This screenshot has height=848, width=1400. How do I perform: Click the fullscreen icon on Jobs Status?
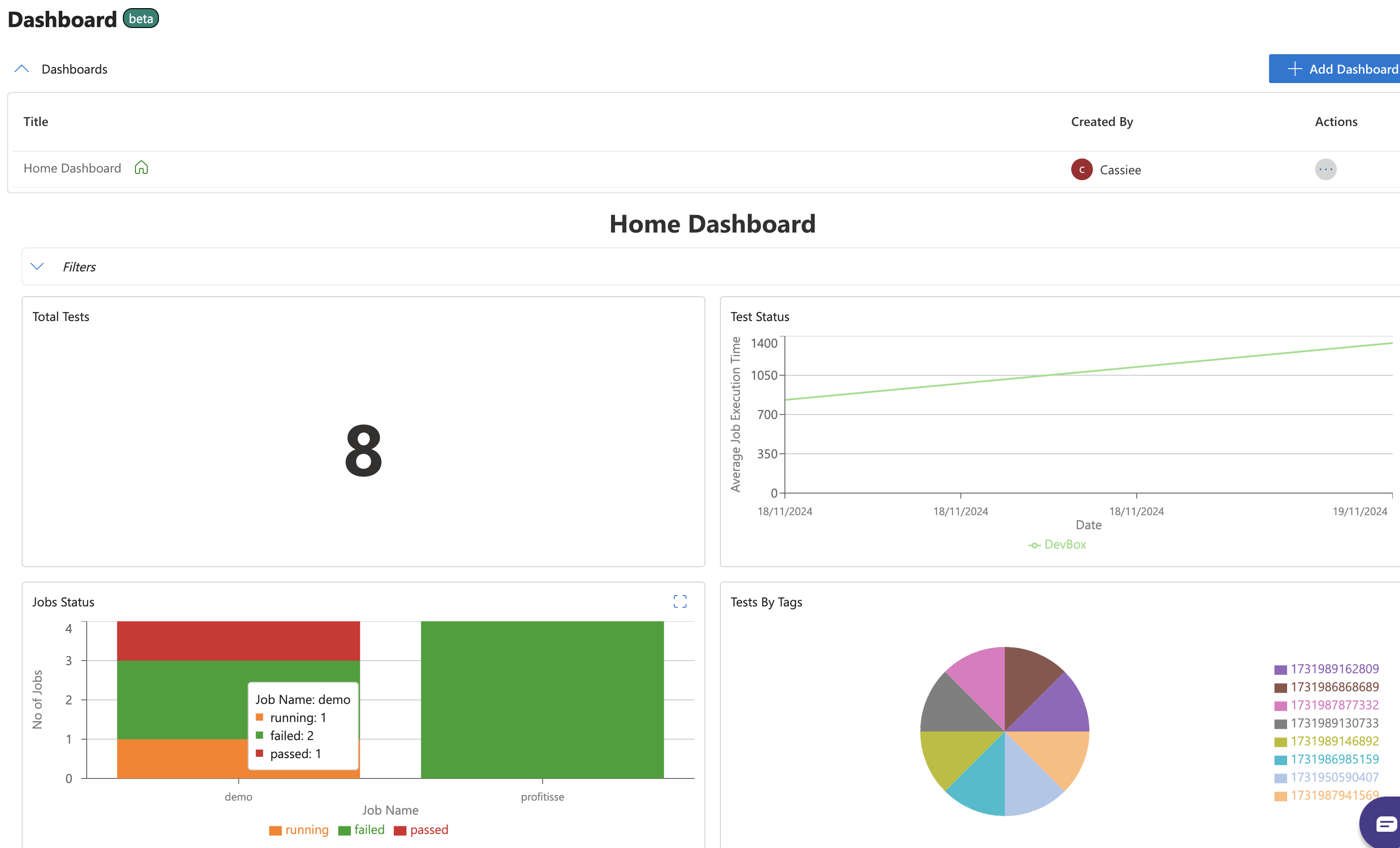(680, 601)
